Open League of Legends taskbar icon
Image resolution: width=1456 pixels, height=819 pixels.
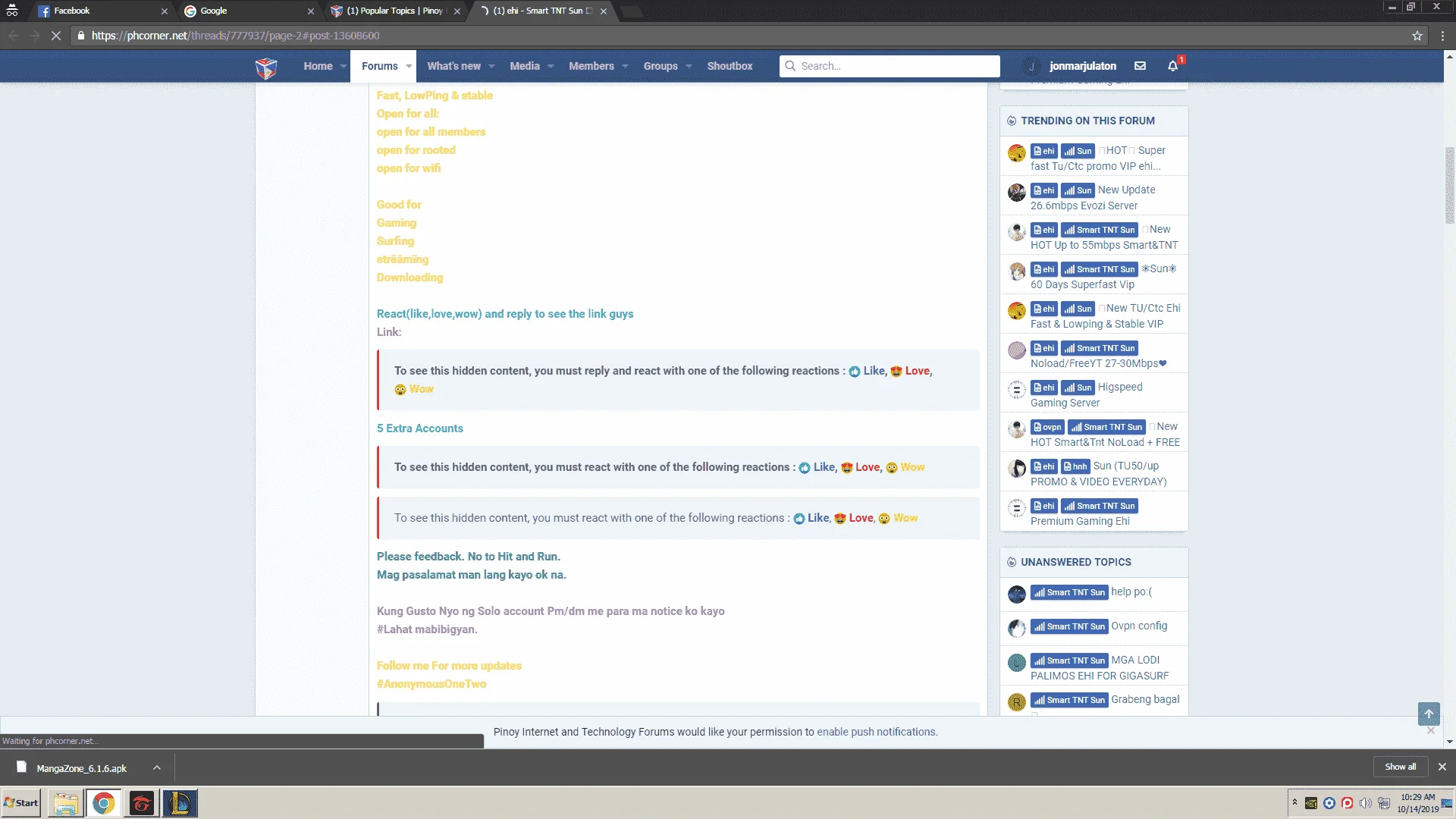(180, 803)
